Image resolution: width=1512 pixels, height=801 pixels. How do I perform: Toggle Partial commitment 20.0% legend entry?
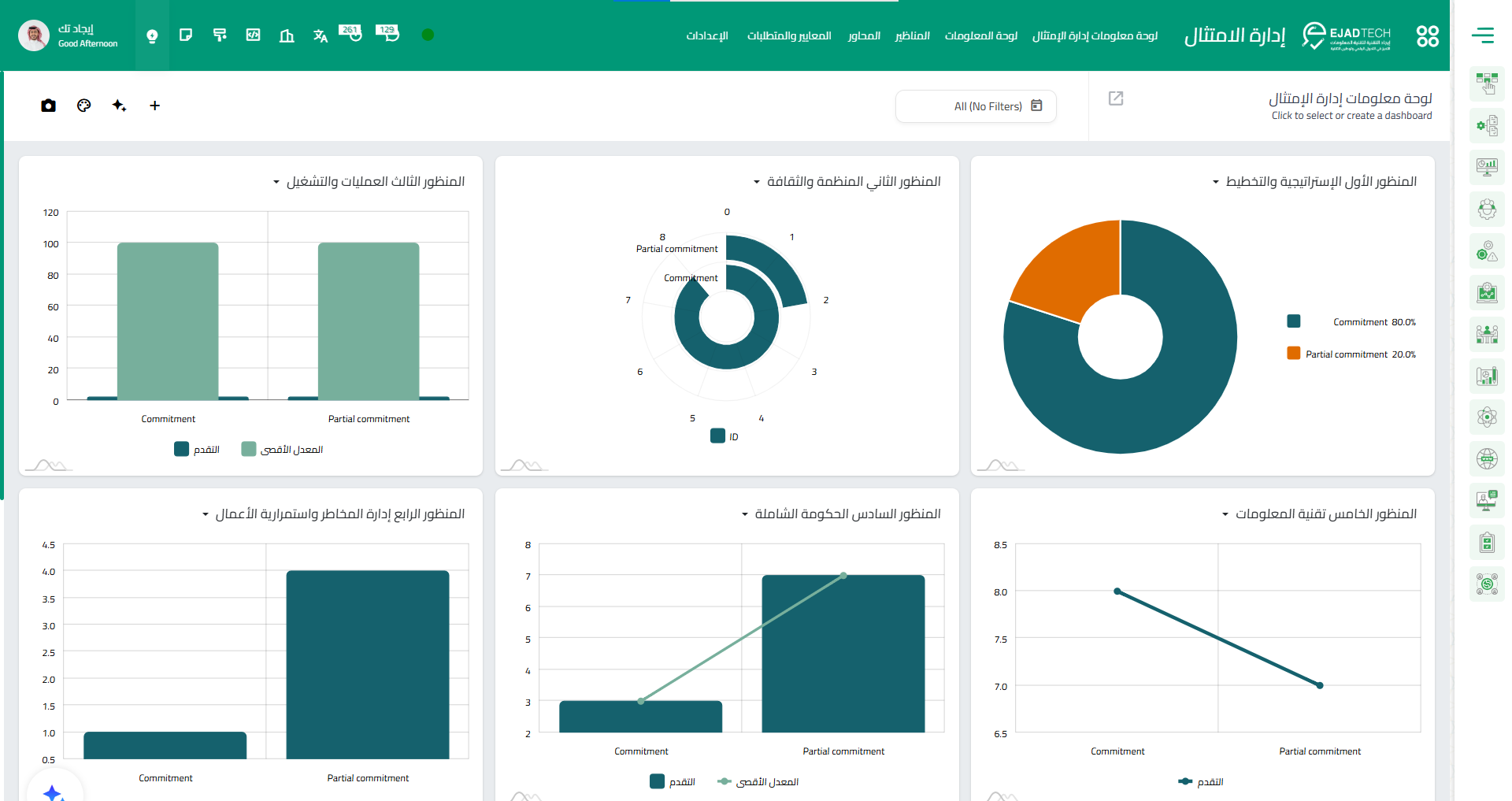tap(1351, 354)
